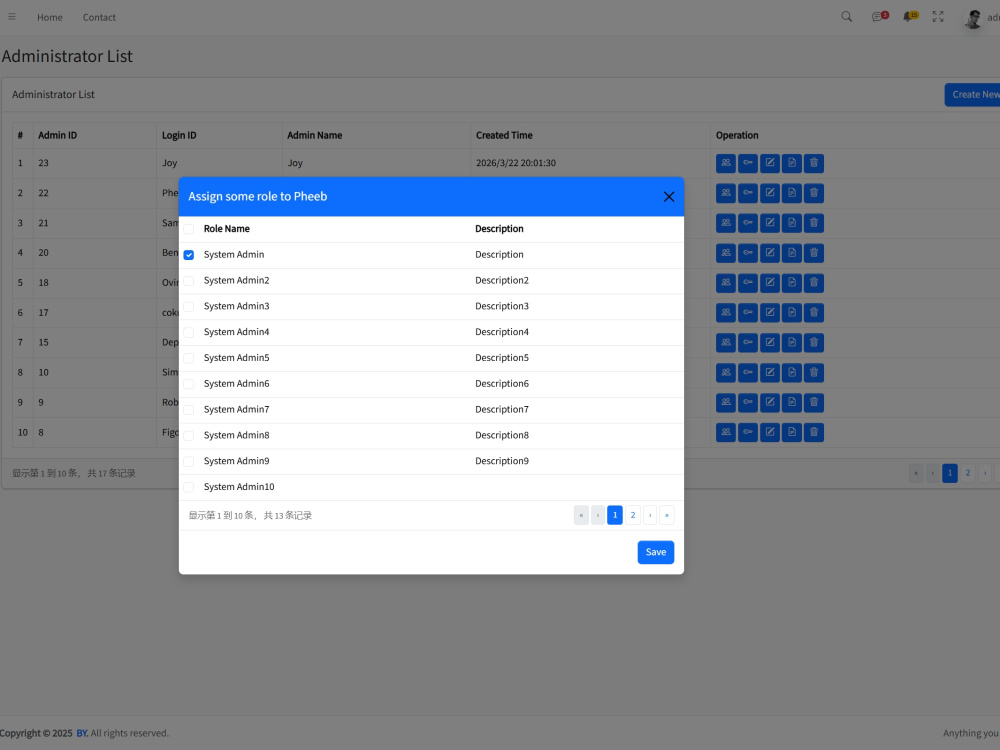Delete Admin ID 22 with trash icon
The image size is (1000, 750).
tap(814, 193)
